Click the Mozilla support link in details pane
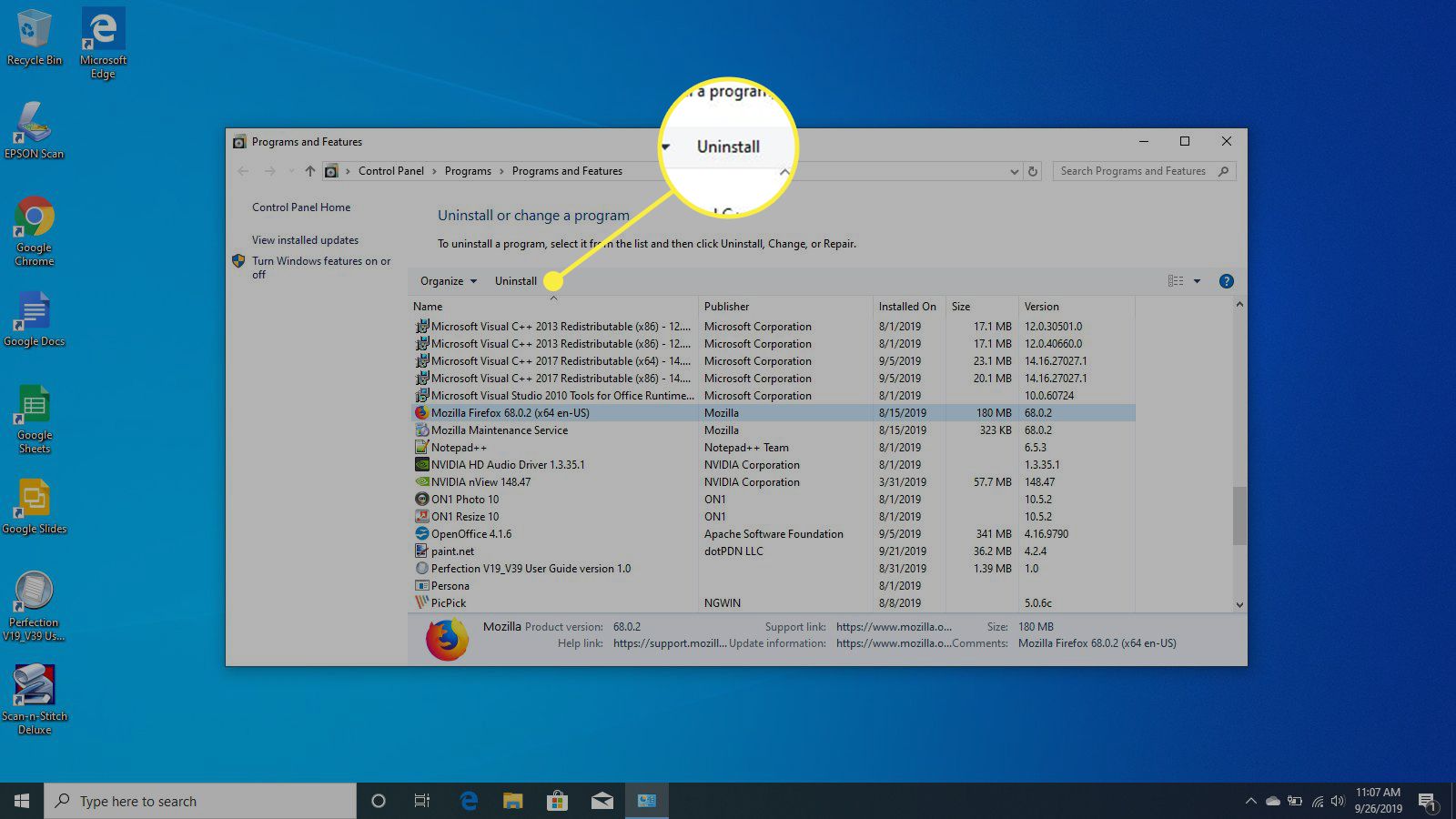Image resolution: width=1456 pixels, height=819 pixels. point(895,626)
